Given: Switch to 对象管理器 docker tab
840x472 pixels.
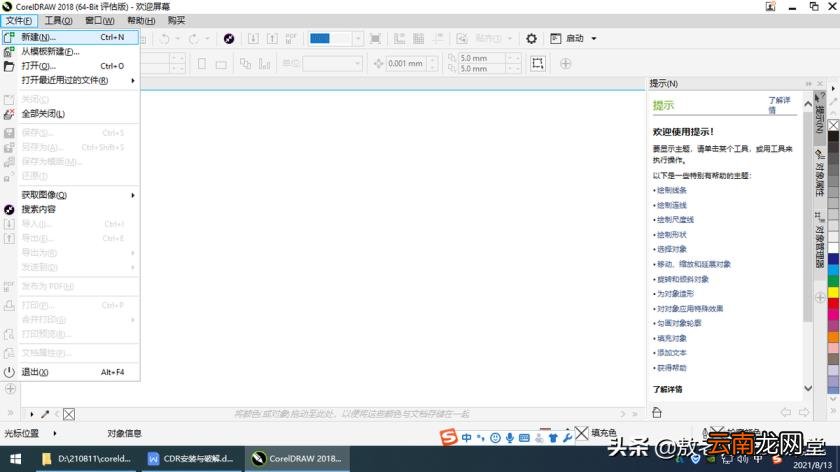Looking at the screenshot, I should click(820, 239).
